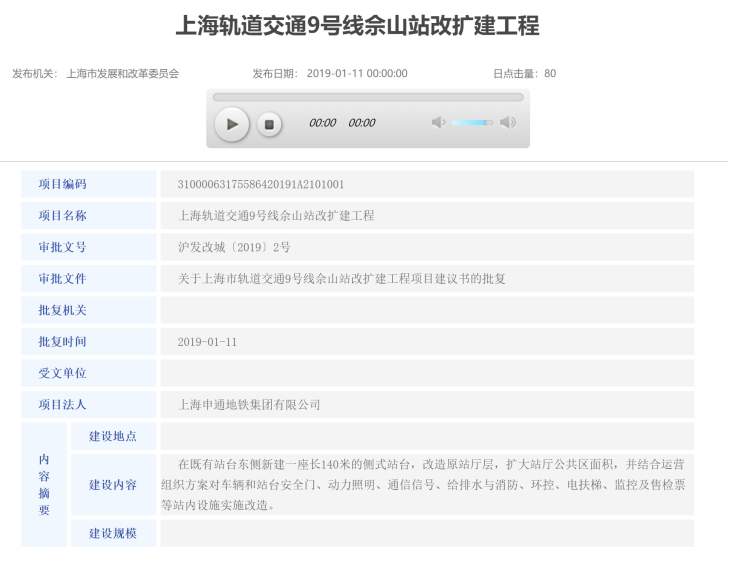Click the empty 建设规模 value field

click(x=427, y=533)
